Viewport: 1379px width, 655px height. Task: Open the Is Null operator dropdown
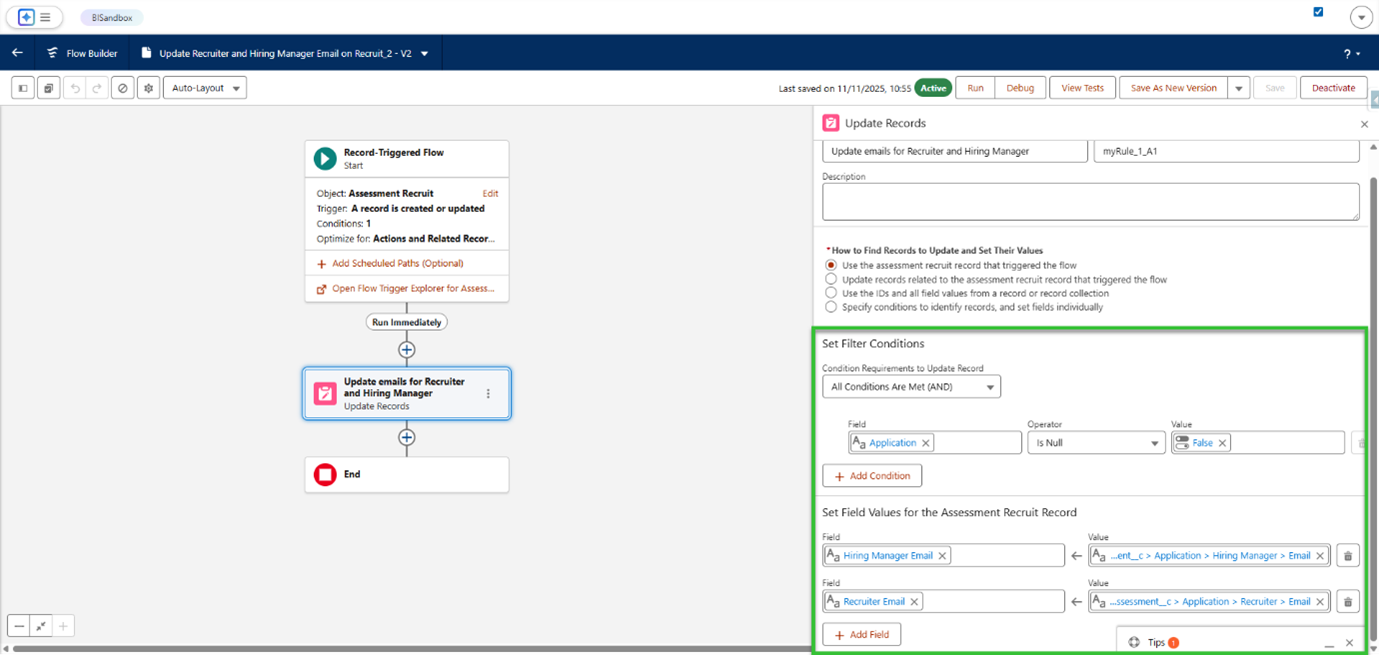tap(1096, 443)
